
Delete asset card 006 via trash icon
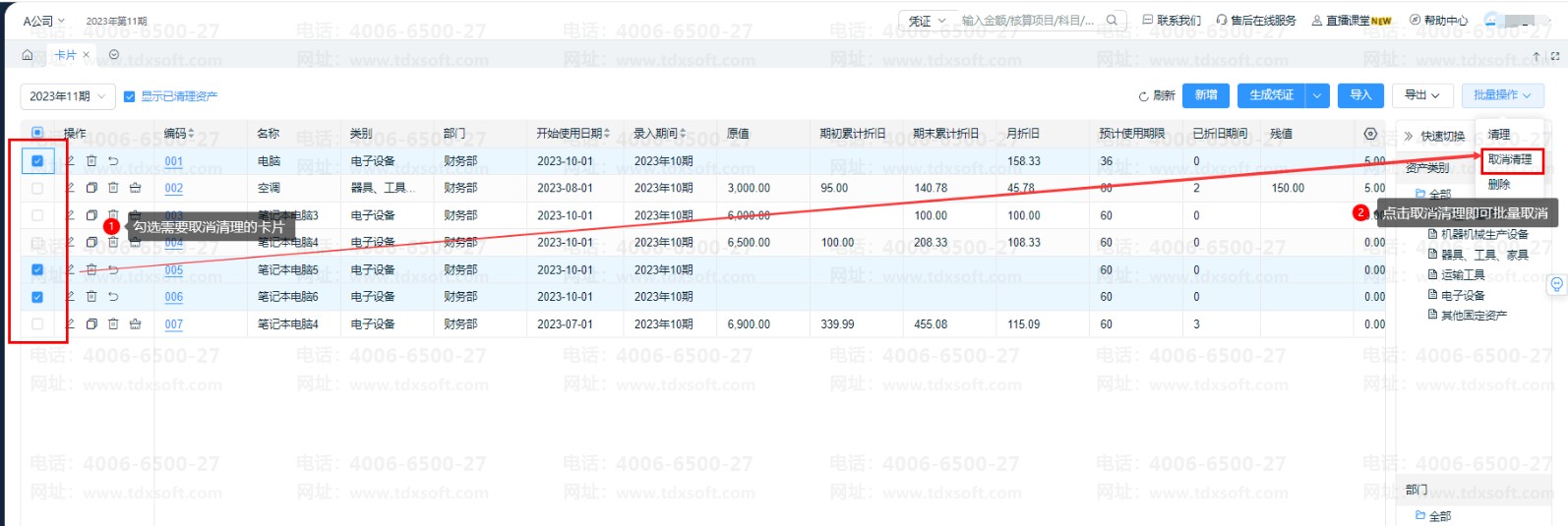click(x=91, y=296)
